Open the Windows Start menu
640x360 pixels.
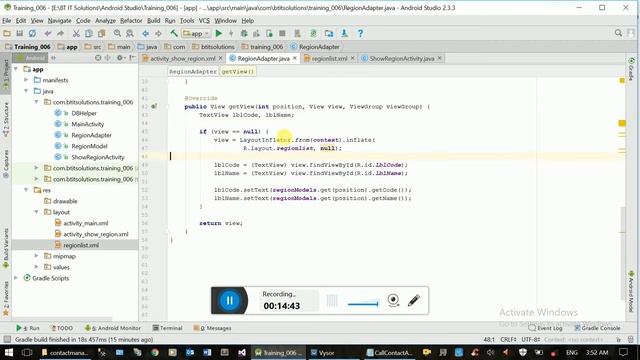pos(8,352)
